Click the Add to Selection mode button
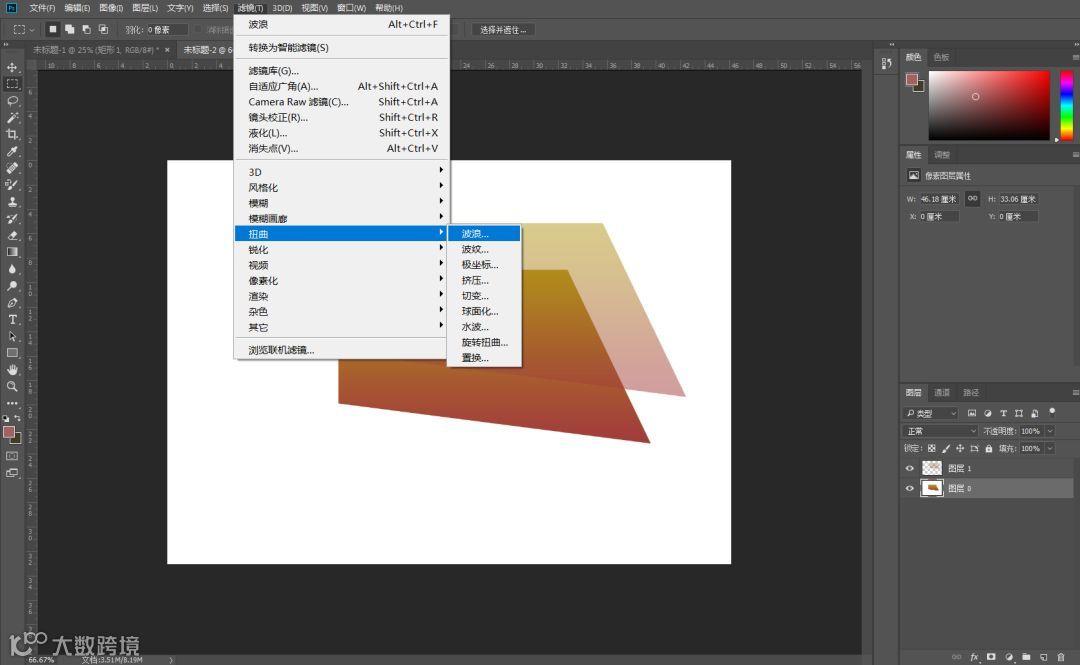The height and width of the screenshot is (665, 1080). point(70,30)
